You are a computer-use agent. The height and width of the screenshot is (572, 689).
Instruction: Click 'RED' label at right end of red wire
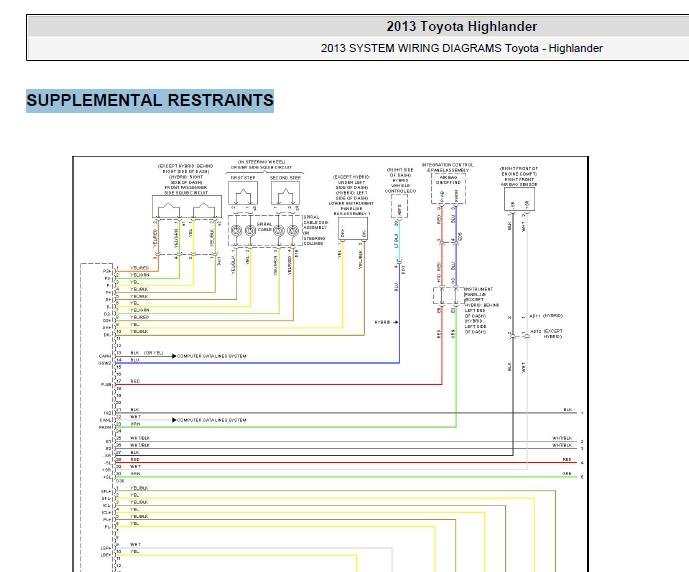click(567, 460)
